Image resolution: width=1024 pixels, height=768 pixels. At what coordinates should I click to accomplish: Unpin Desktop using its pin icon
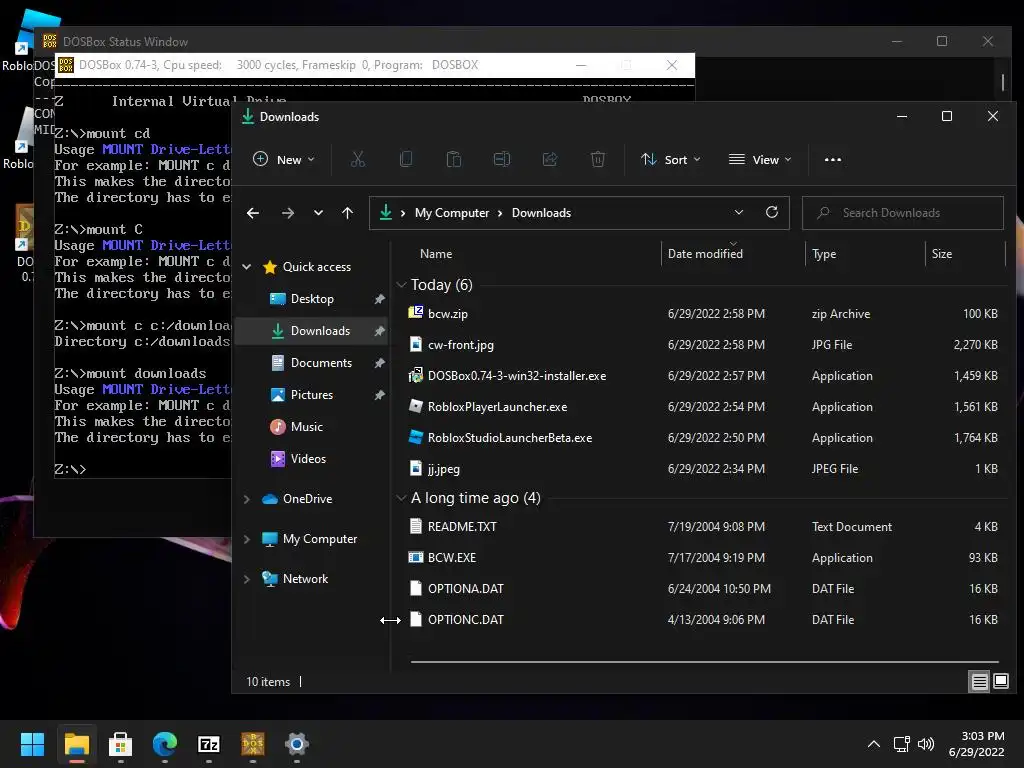click(x=379, y=298)
